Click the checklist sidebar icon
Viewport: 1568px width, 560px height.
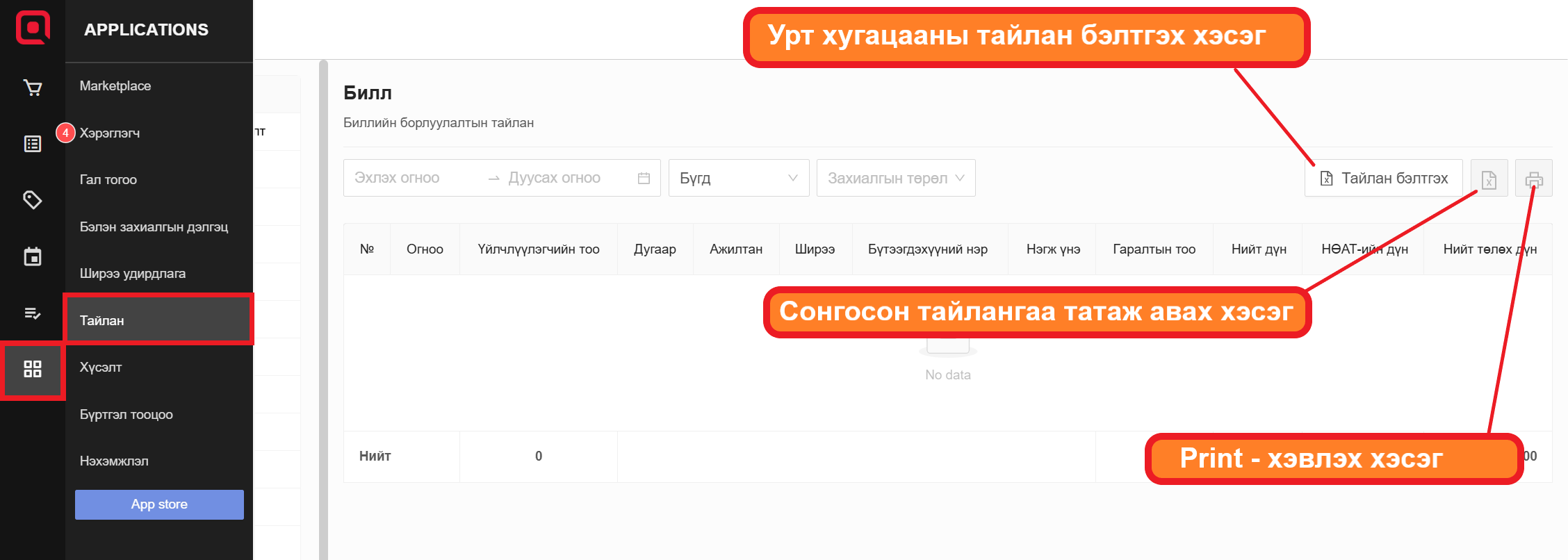tap(33, 313)
